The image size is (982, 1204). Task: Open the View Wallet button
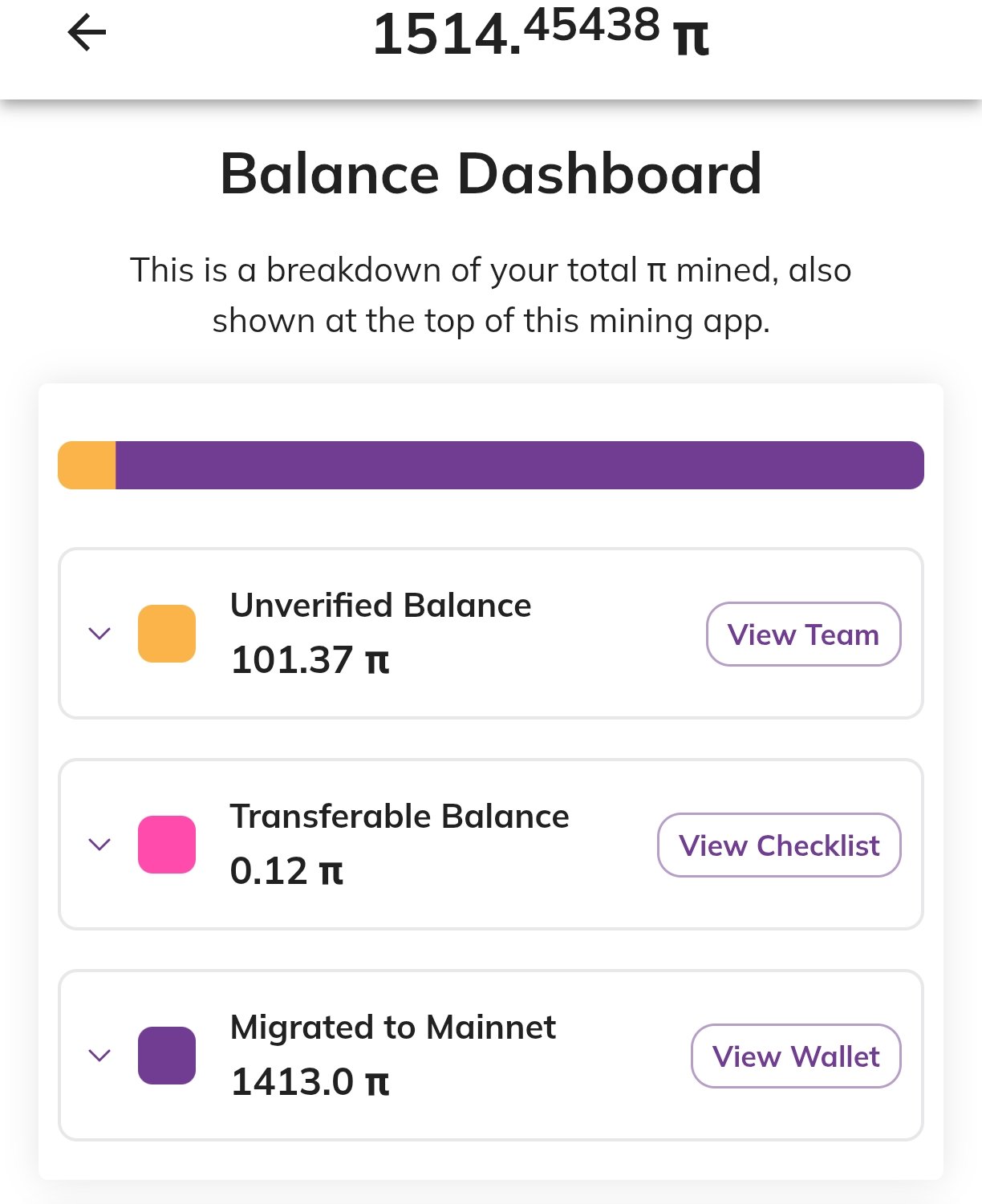796,1056
